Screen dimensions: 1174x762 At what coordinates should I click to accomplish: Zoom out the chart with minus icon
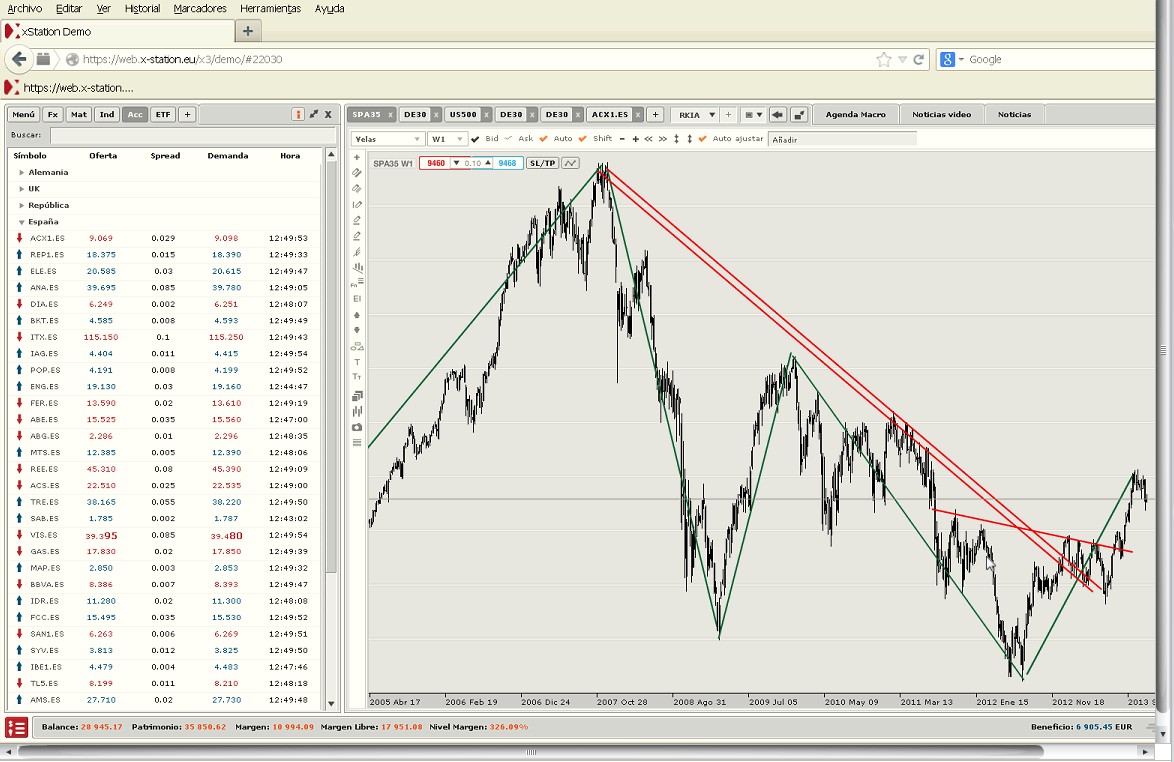pyautogui.click(x=622, y=139)
